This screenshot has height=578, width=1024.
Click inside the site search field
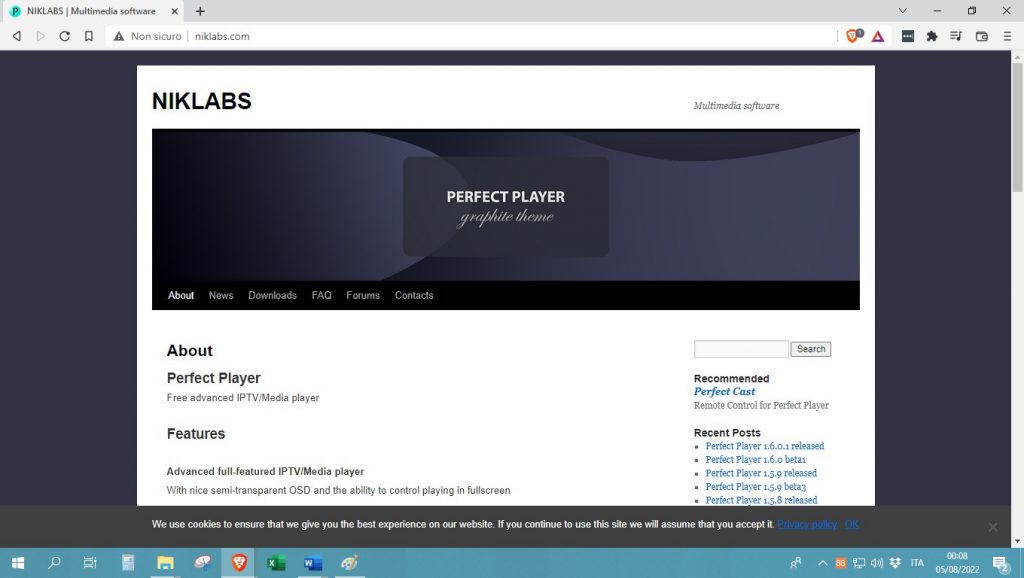[740, 348]
